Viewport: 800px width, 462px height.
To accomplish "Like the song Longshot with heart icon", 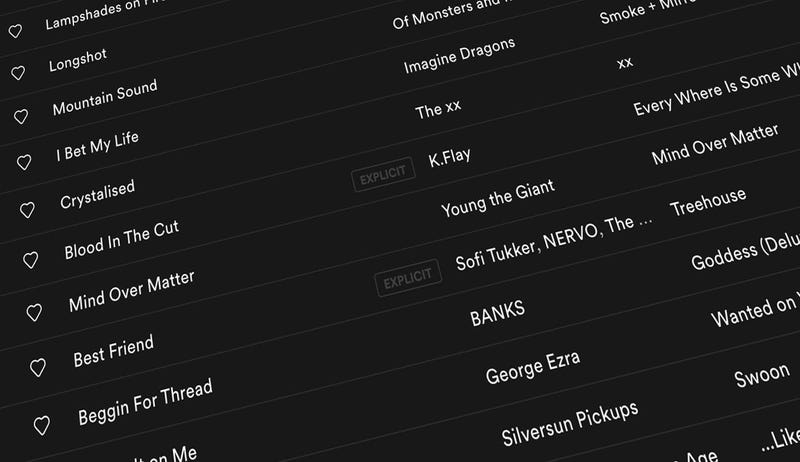I will pyautogui.click(x=18, y=73).
